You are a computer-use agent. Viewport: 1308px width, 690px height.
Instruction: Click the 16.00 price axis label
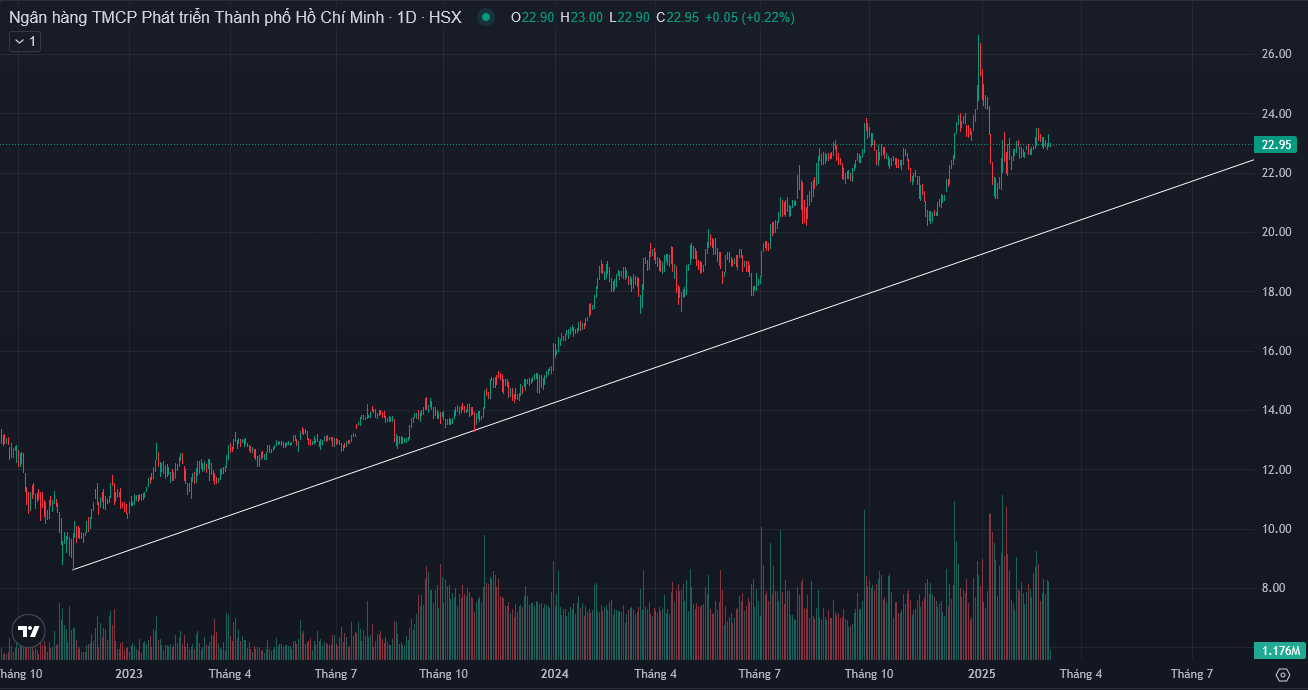1275,351
